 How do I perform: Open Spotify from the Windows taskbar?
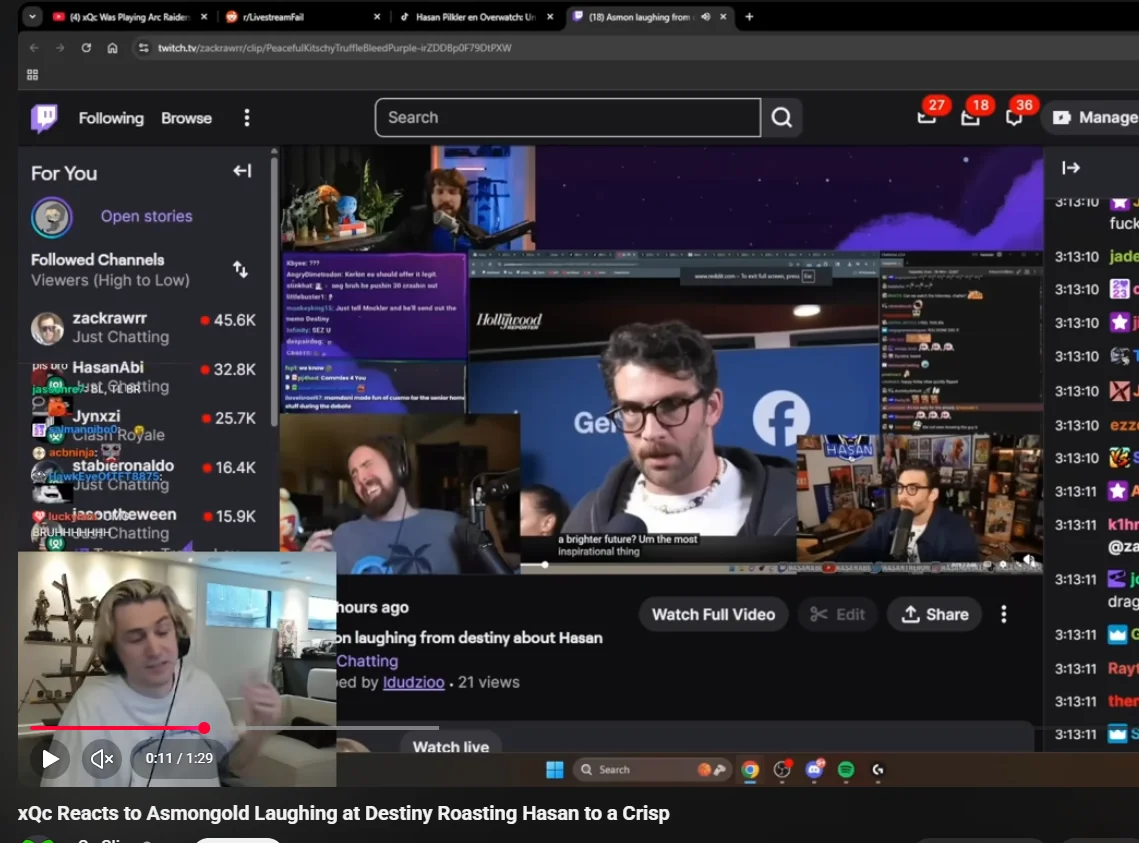[x=846, y=769]
